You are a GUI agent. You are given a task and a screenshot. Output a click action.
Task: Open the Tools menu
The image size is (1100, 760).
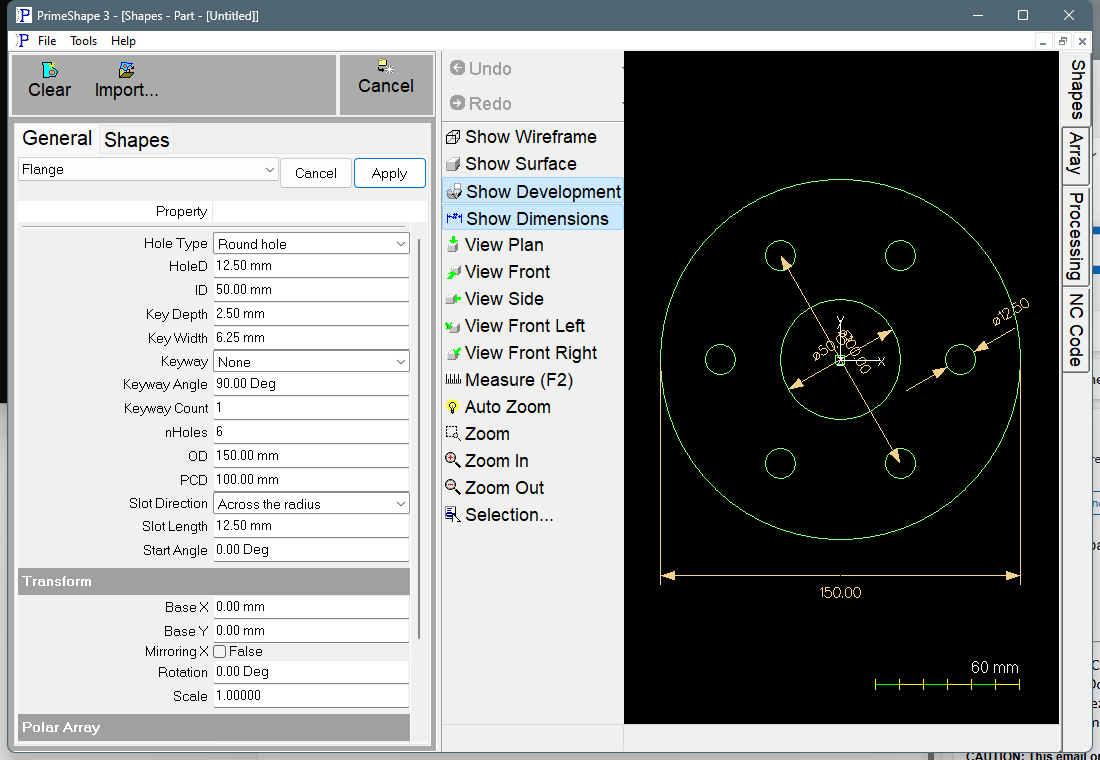click(x=83, y=41)
